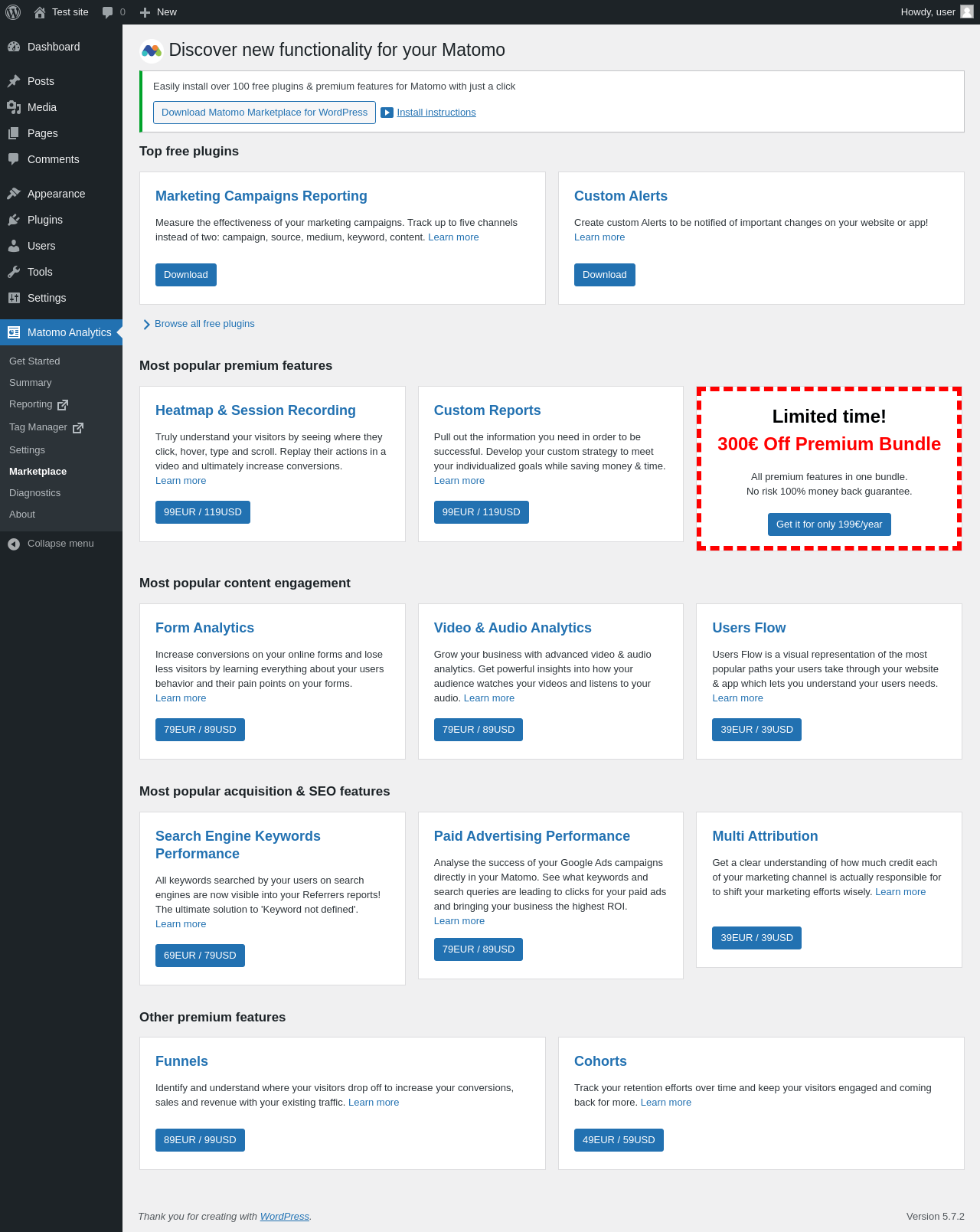Click Users Flow 39EUR price button
This screenshot has height=1232, width=980.
[x=756, y=730]
